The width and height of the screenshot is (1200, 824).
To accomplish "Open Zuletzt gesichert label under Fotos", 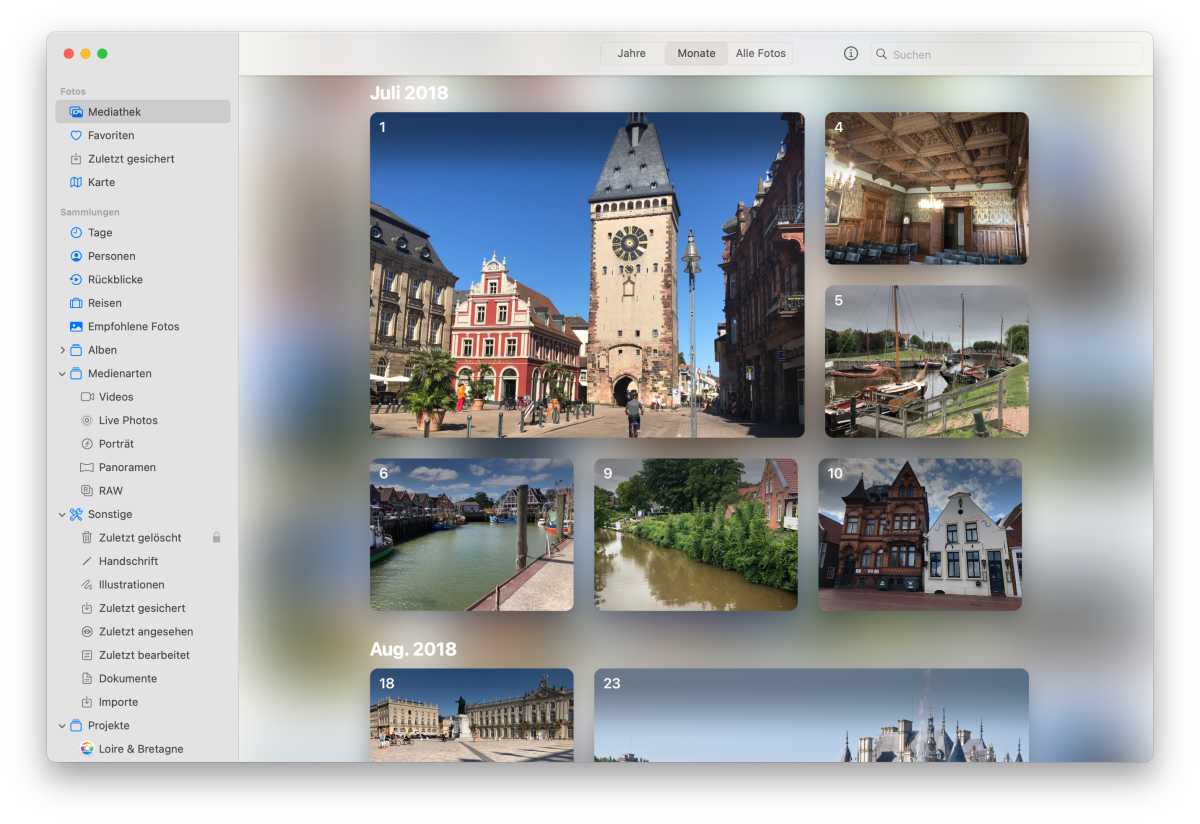I will pos(131,159).
